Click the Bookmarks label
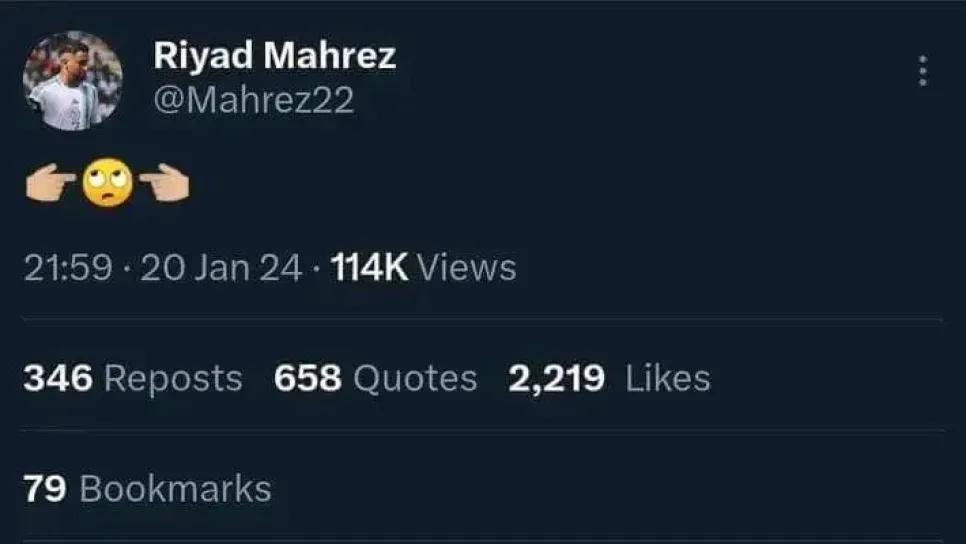966x544 pixels. [176, 489]
